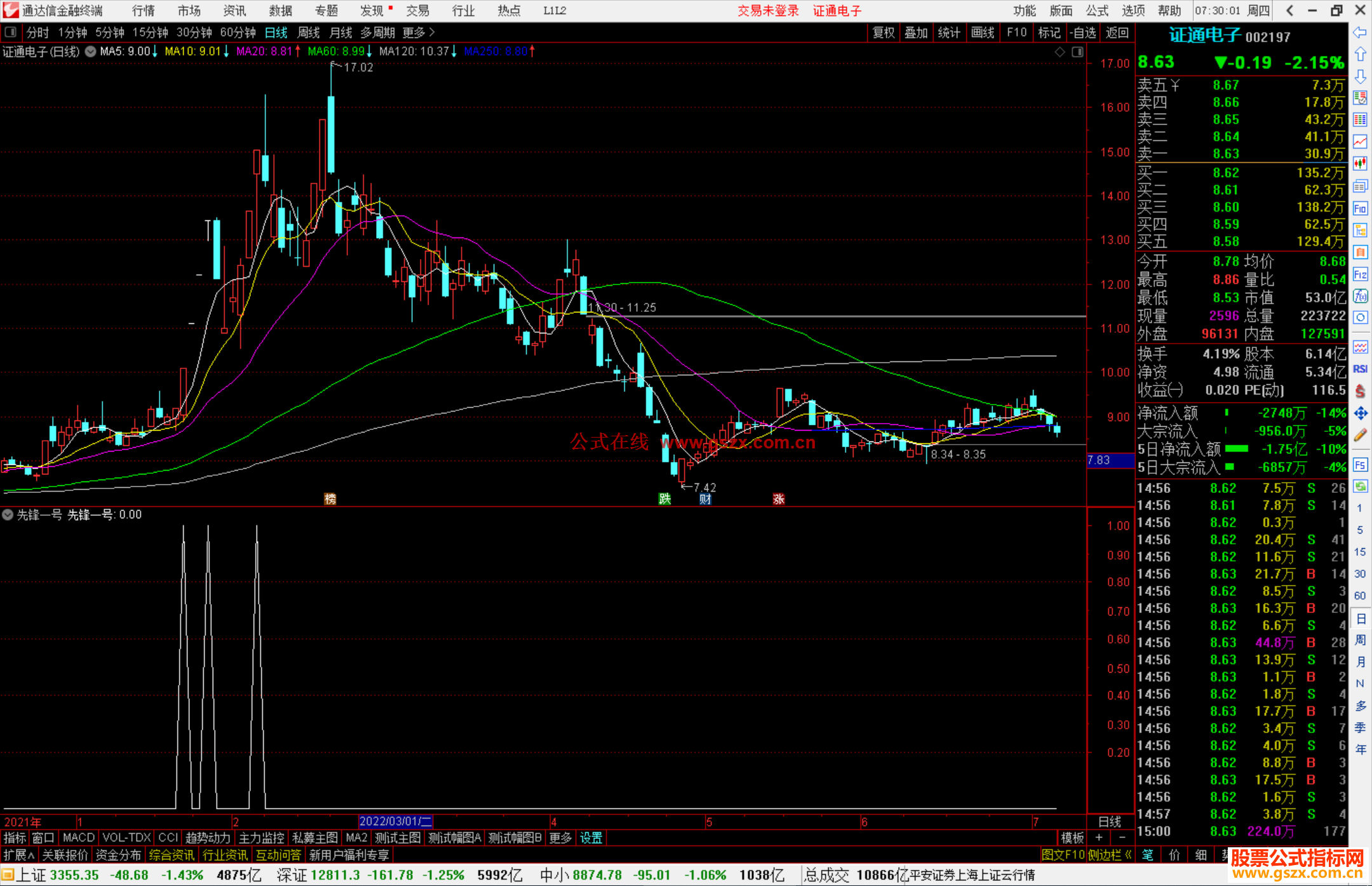Click the 返回 return button

coord(1117,32)
